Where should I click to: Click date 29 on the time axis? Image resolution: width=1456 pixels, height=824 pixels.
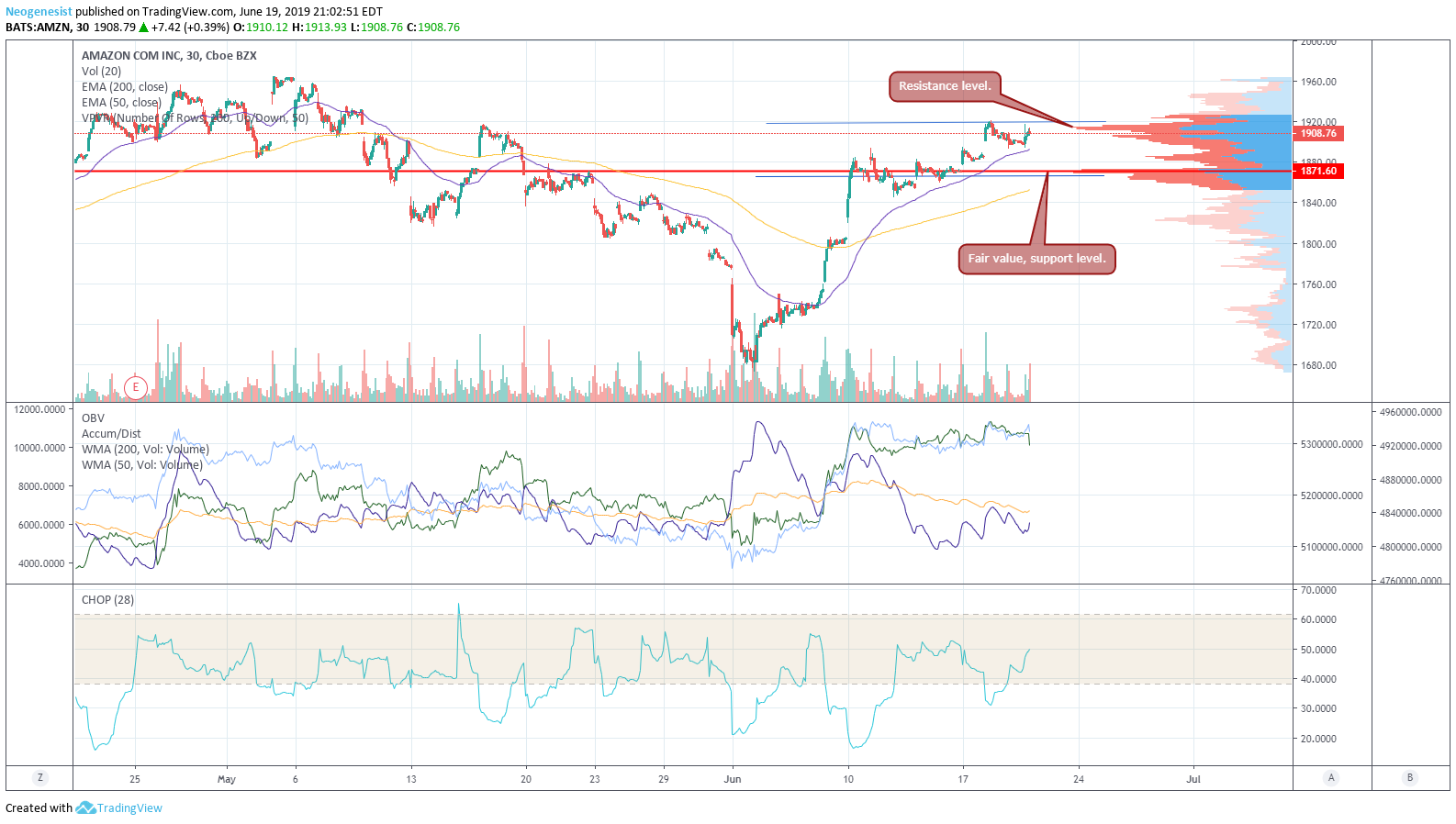(664, 779)
